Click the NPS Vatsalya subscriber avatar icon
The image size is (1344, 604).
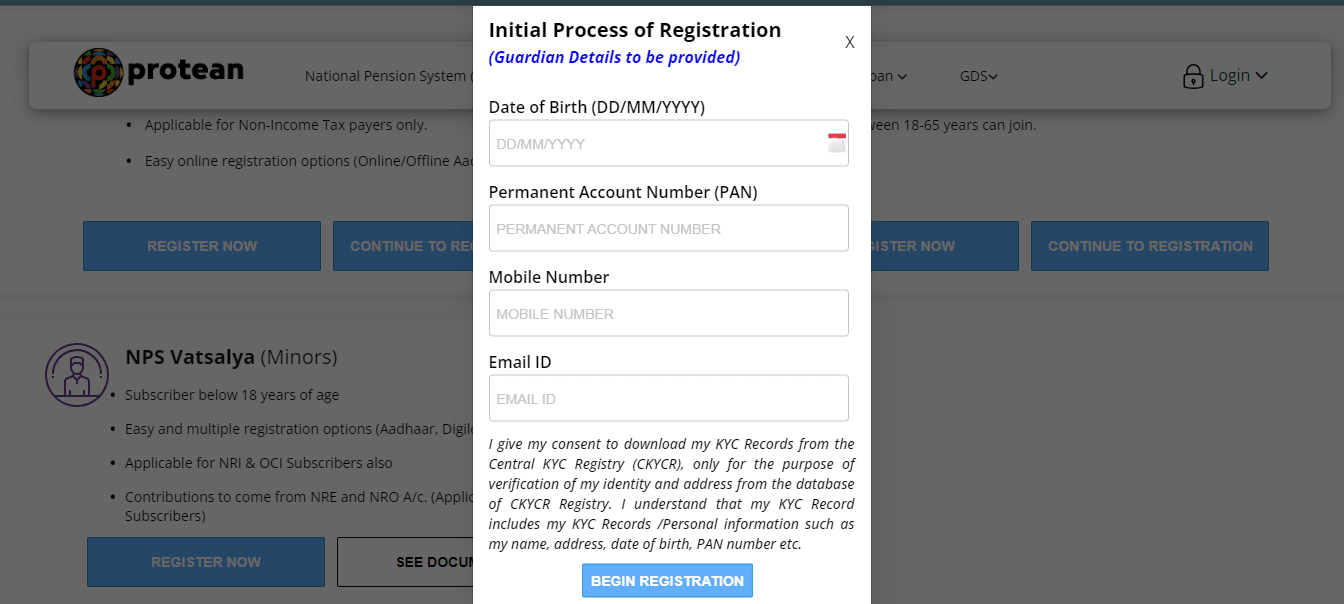(77, 374)
